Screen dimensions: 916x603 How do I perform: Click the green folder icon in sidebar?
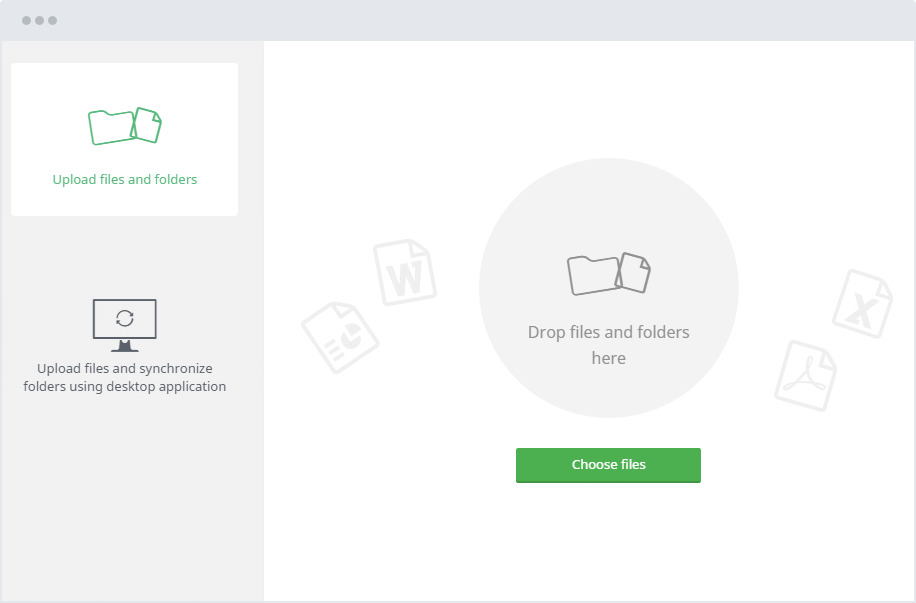(108, 128)
